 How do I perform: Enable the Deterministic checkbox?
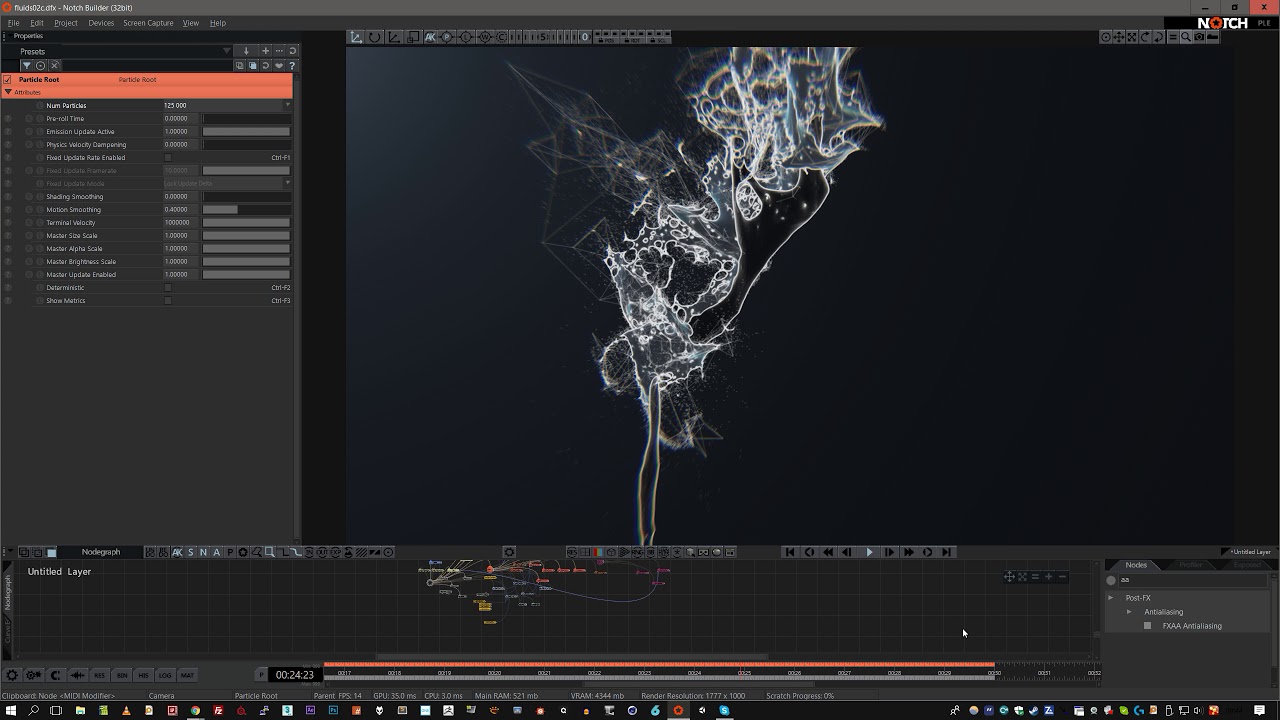[x=168, y=287]
